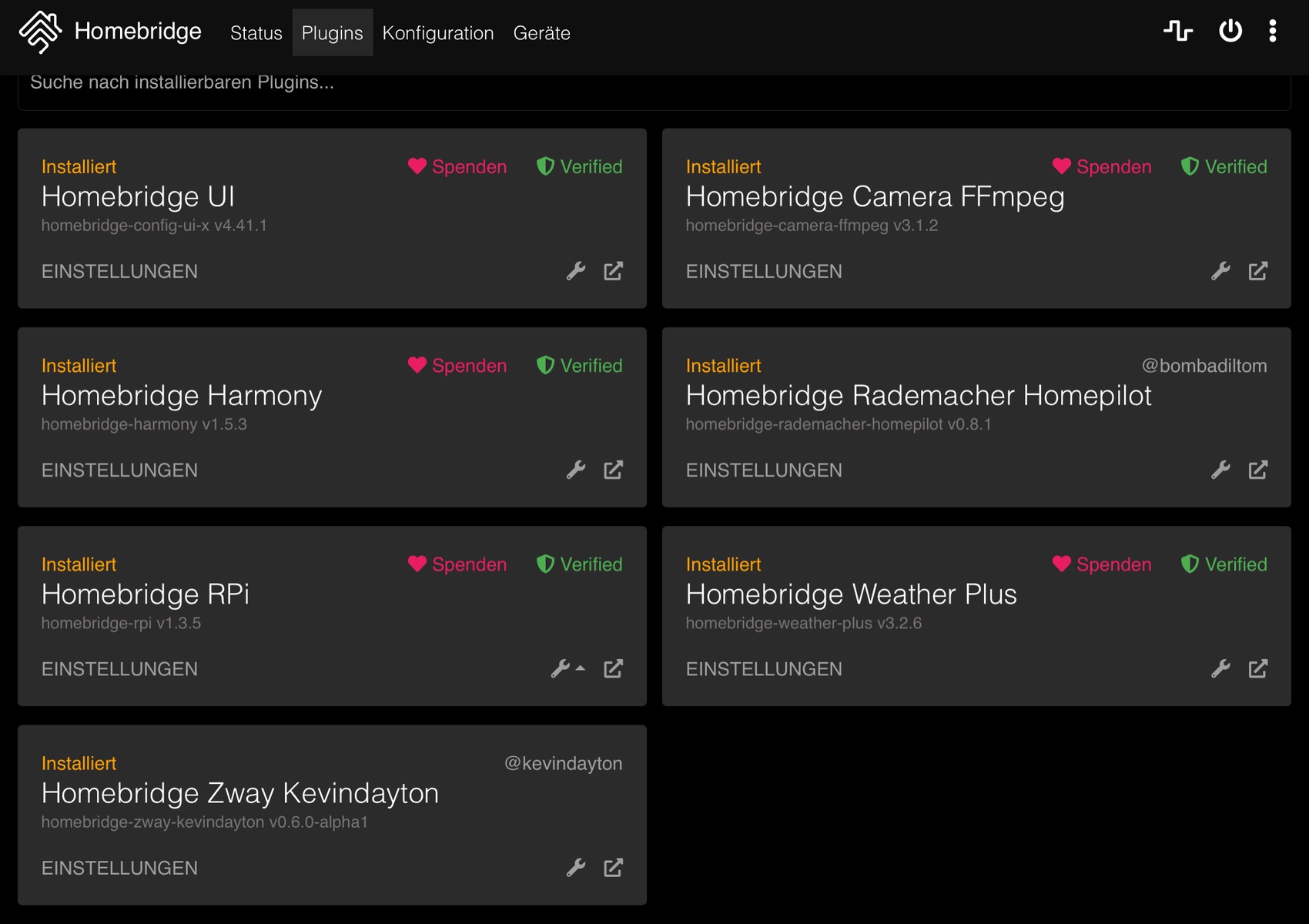This screenshot has height=924, width=1309.
Task: Open Einstellungen for Homebridge Weather Plus
Action: click(764, 668)
